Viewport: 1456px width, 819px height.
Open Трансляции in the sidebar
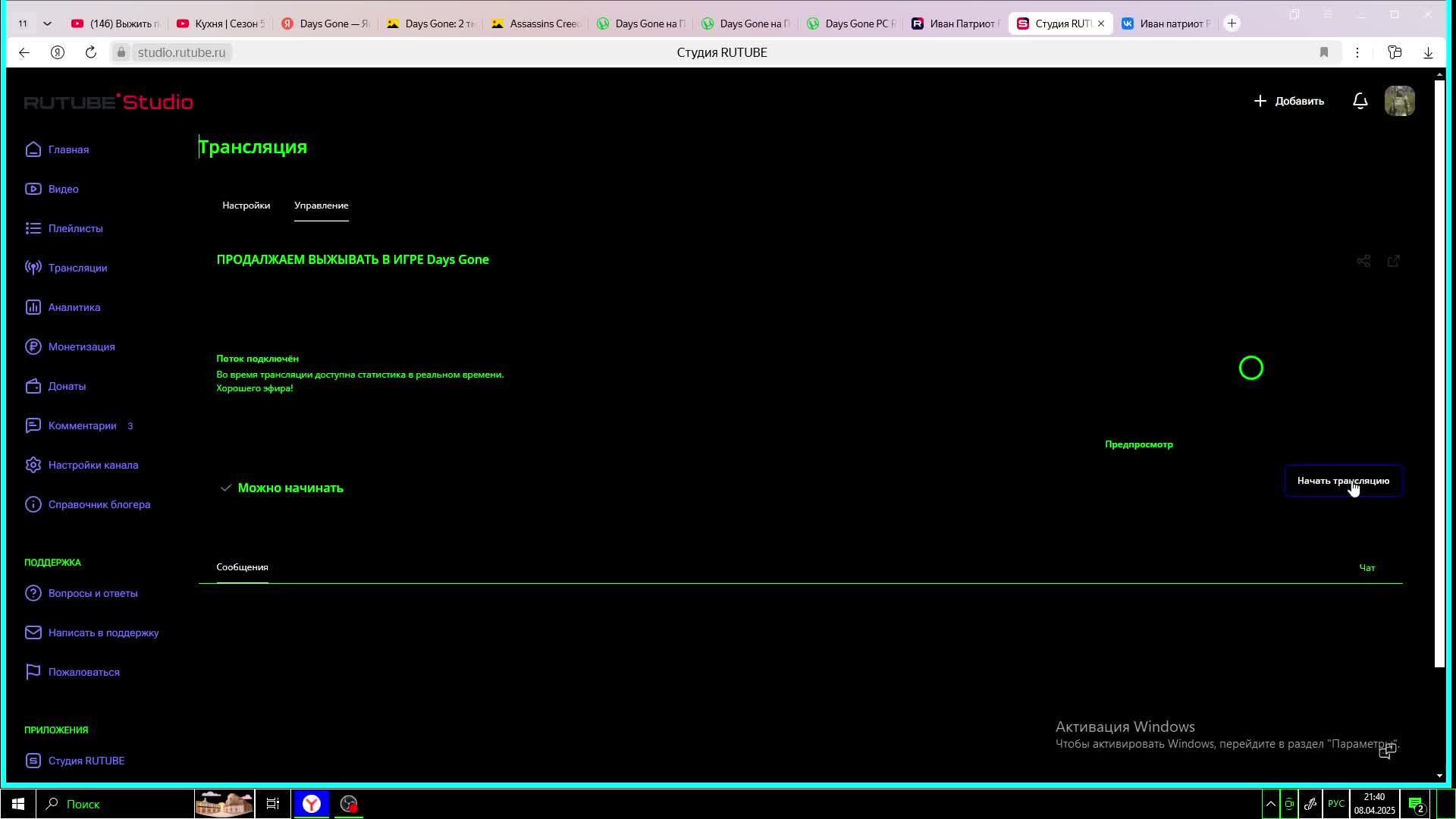coord(77,268)
